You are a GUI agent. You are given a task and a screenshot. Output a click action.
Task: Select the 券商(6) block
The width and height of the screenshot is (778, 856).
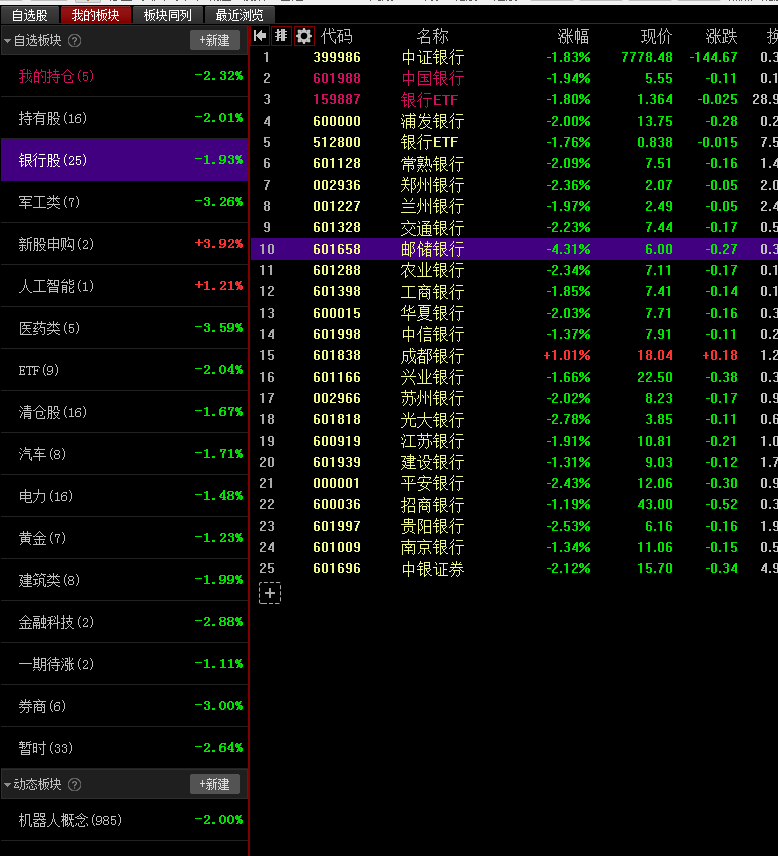pyautogui.click(x=124, y=706)
